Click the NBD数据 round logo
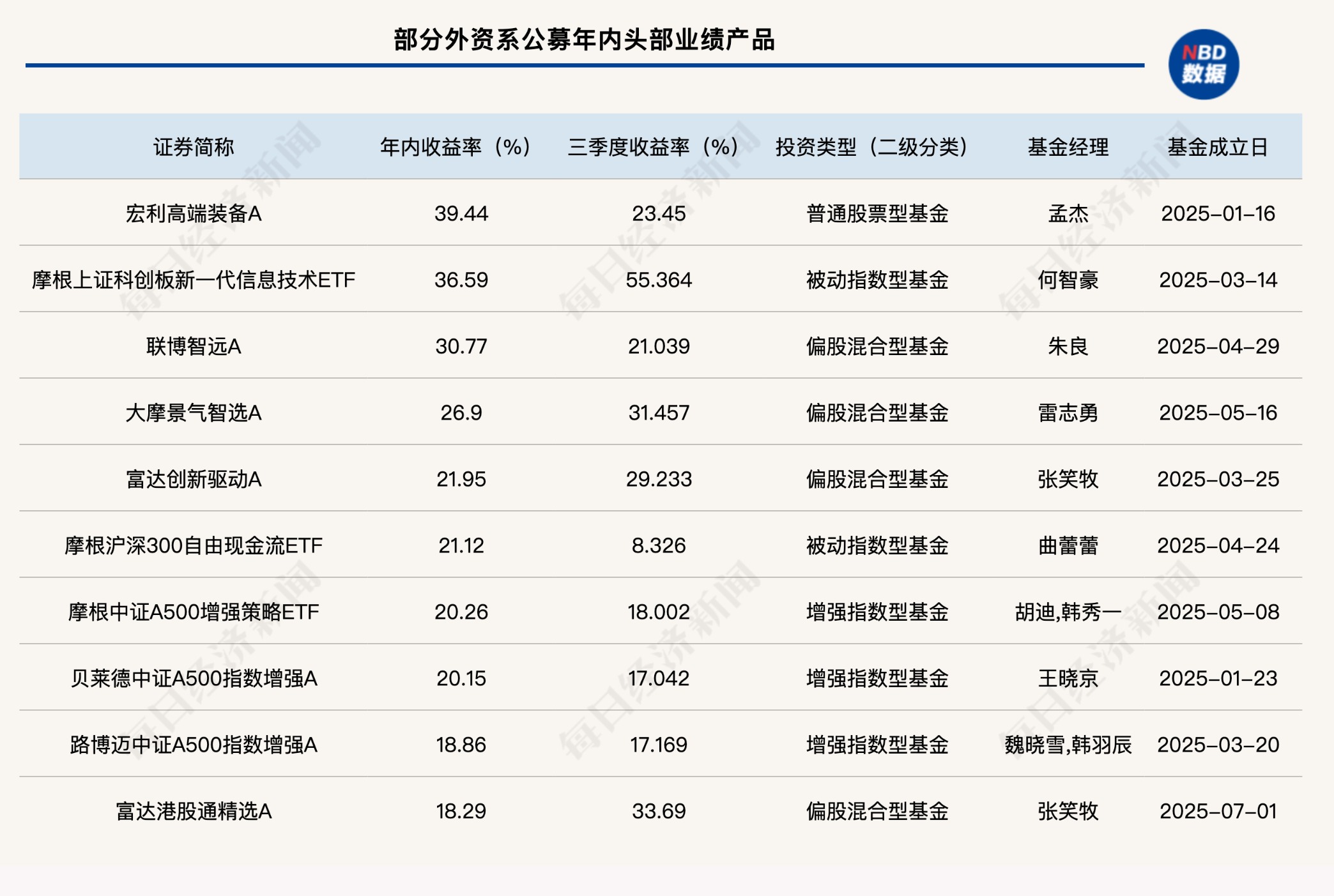 (x=1203, y=65)
